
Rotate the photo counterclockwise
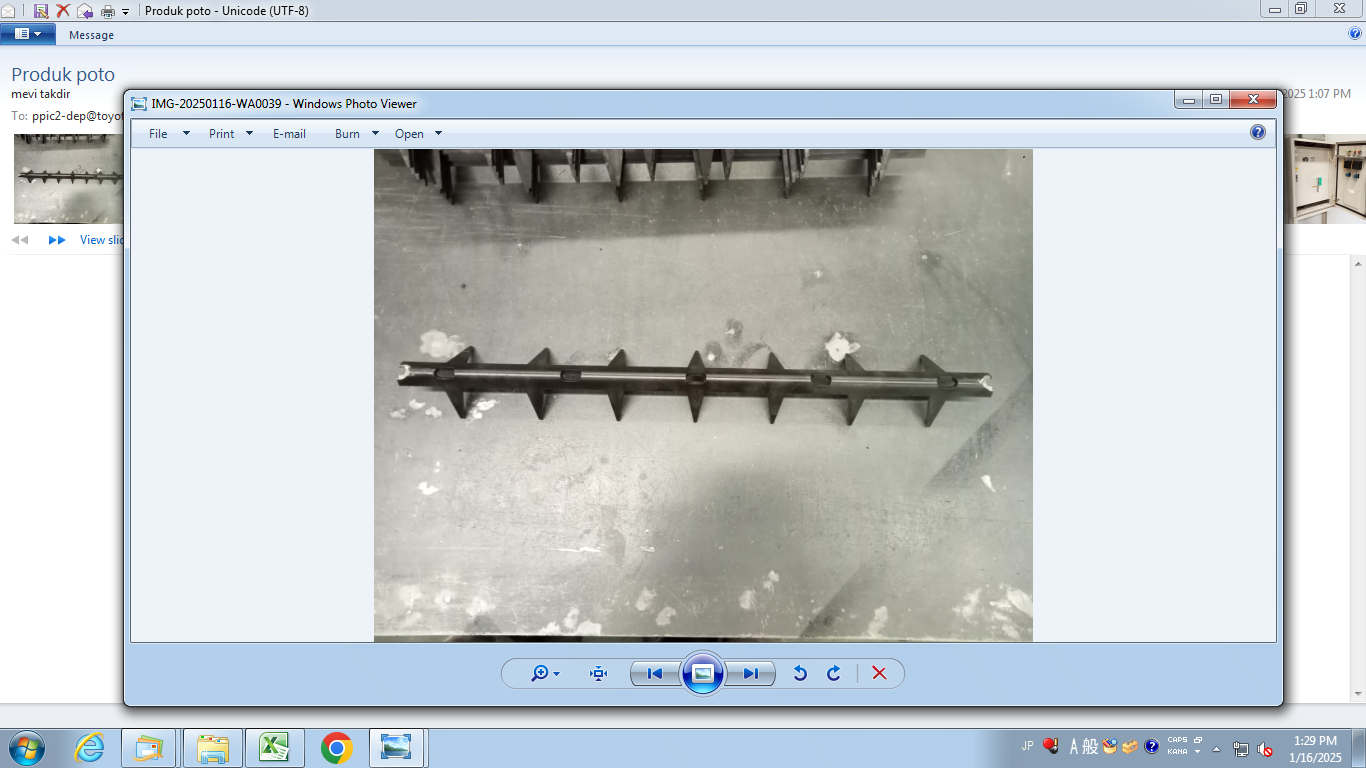pos(800,673)
